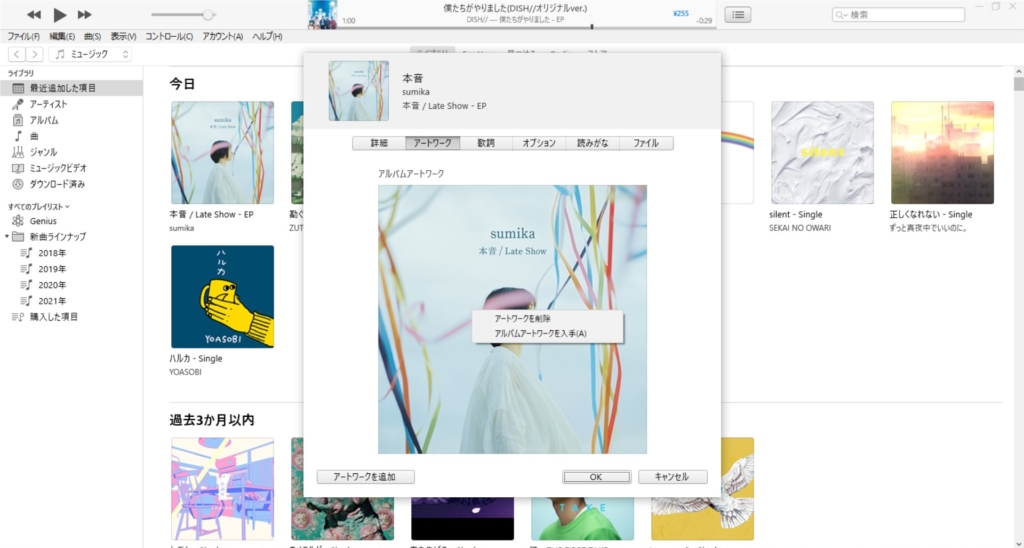1024x548 pixels.
Task: Click the 購入した項目 playlist icon
Action: click(18, 317)
